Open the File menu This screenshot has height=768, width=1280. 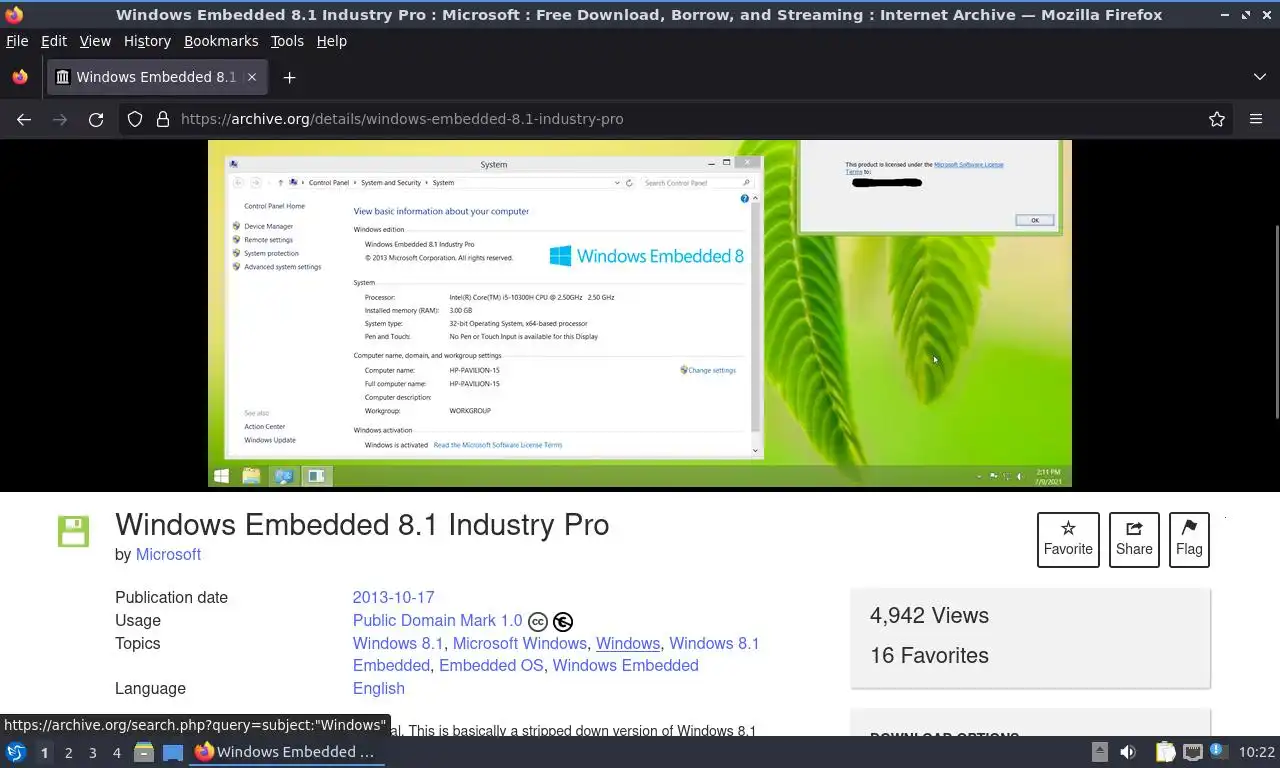click(x=17, y=41)
